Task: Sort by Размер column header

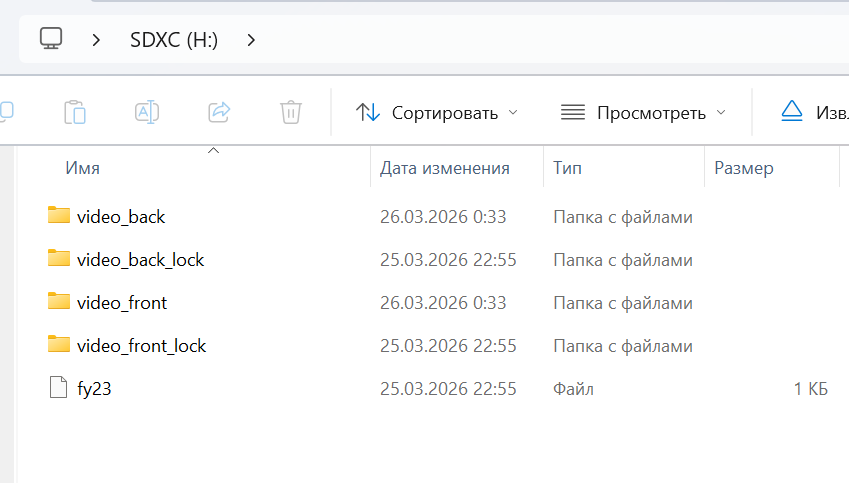Action: [x=743, y=168]
